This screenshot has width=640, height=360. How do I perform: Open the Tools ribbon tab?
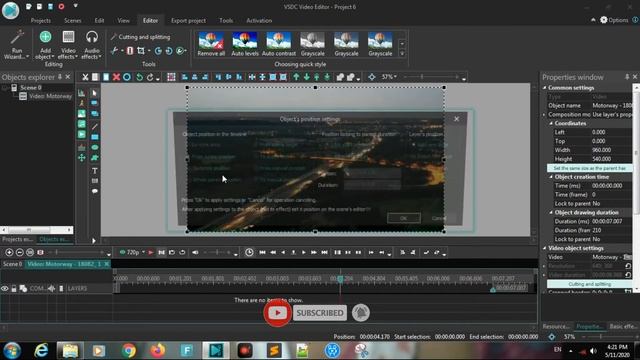tap(226, 20)
